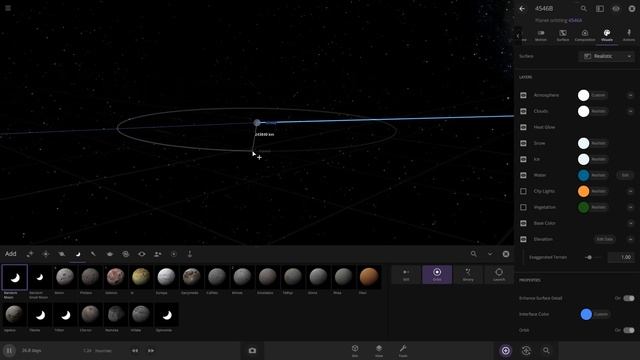Enable the City Lights layer checkbox
This screenshot has height=360, width=640.
[523, 191]
